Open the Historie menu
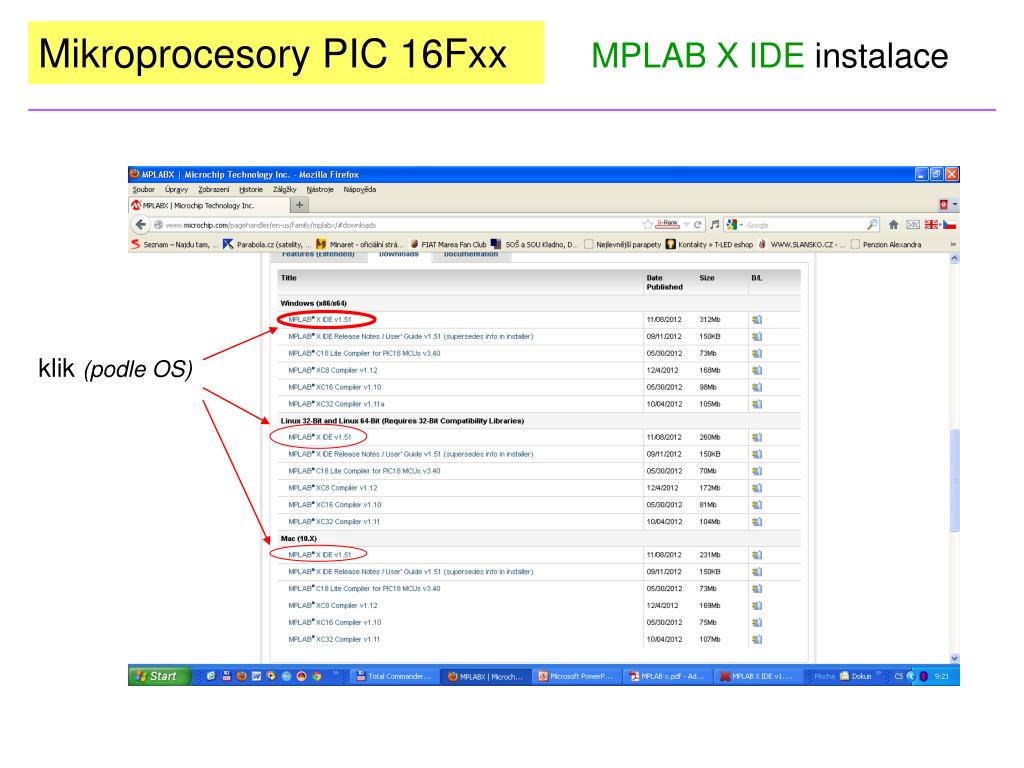 pyautogui.click(x=251, y=189)
